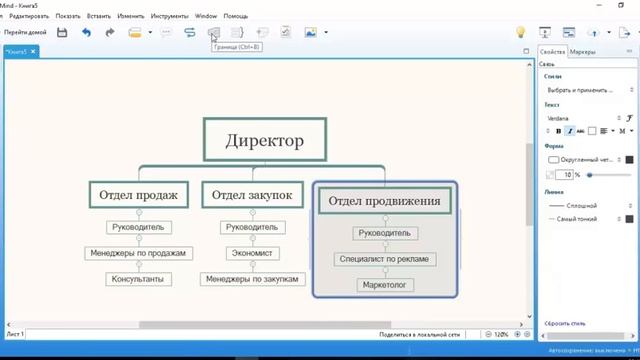Zoom in with the plus button
640x360 pixels.
click(517, 334)
